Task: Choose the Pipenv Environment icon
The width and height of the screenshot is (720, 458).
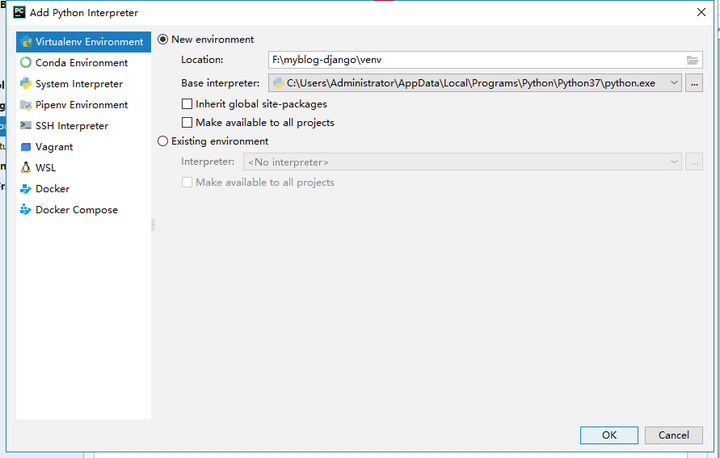Action: pos(26,105)
